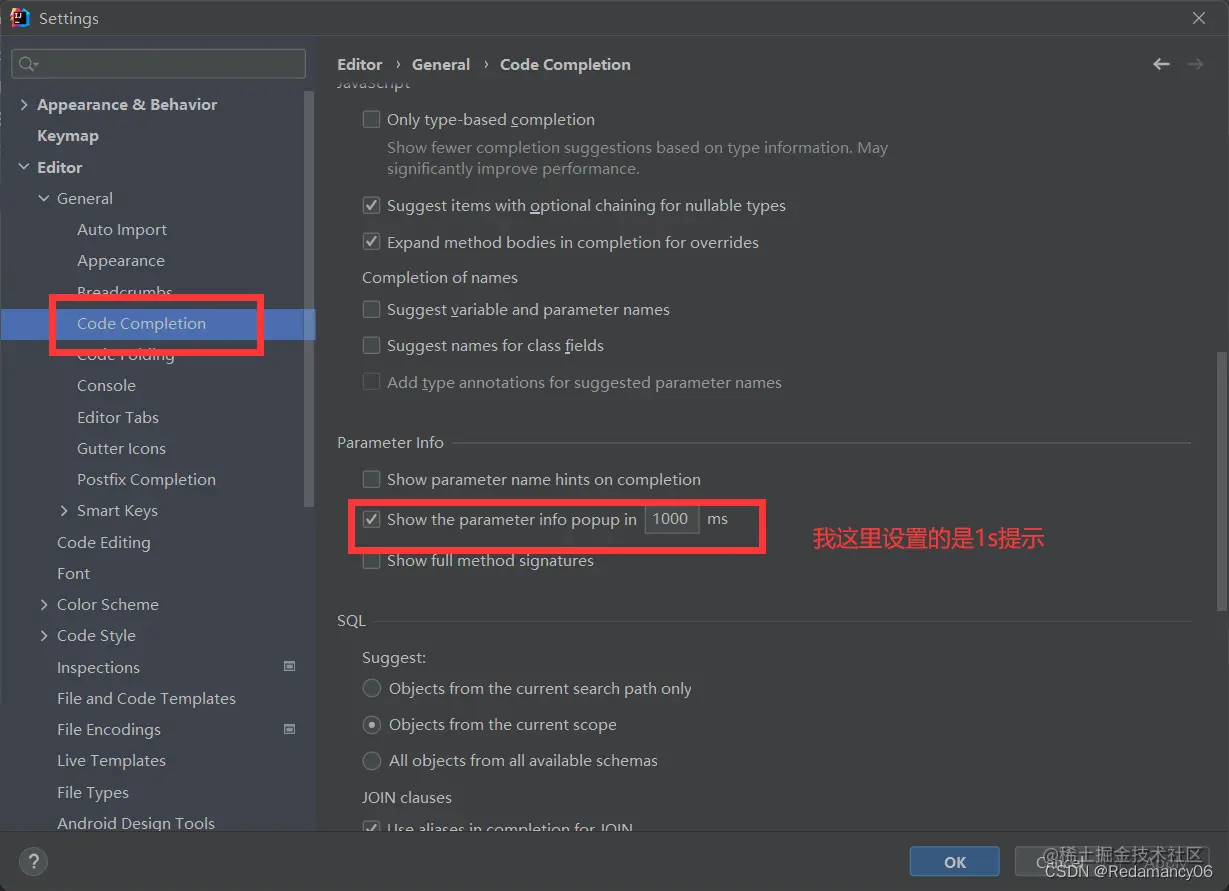
Task: Click the Parameter Info section heading
Action: point(390,442)
